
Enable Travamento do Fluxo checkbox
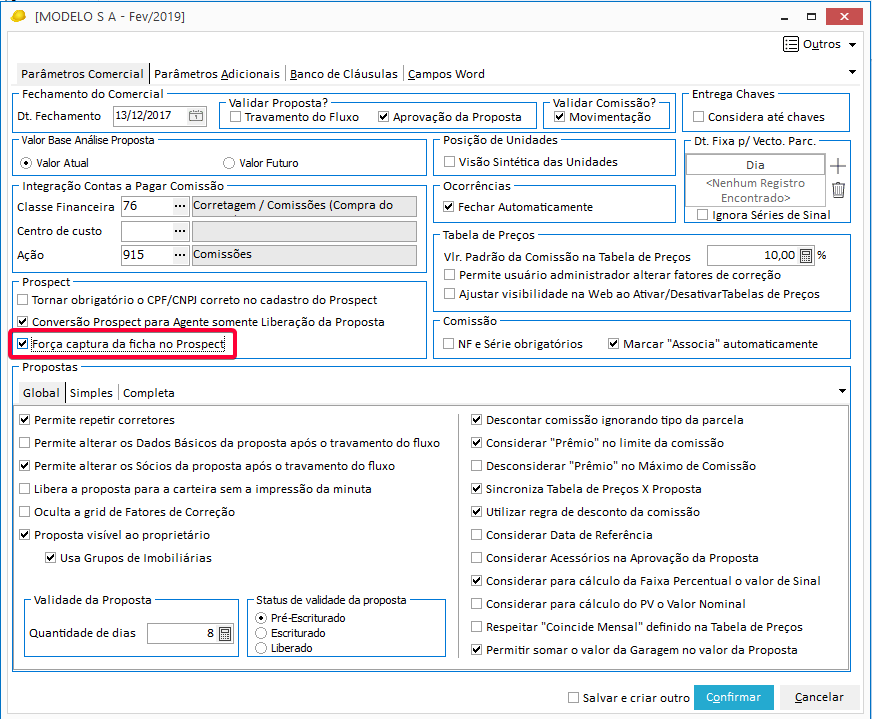[x=236, y=117]
